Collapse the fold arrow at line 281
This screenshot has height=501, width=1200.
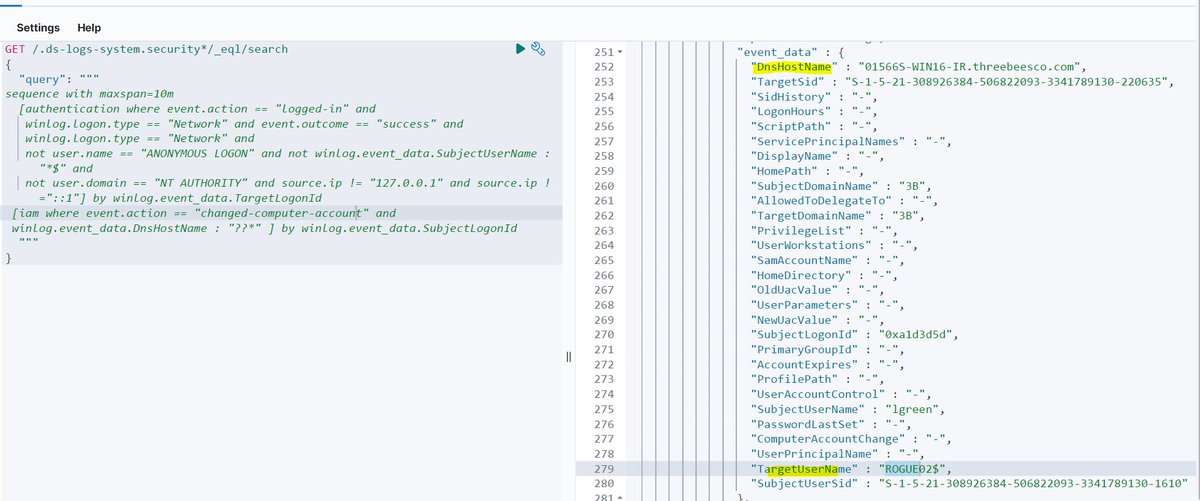[x=620, y=497]
